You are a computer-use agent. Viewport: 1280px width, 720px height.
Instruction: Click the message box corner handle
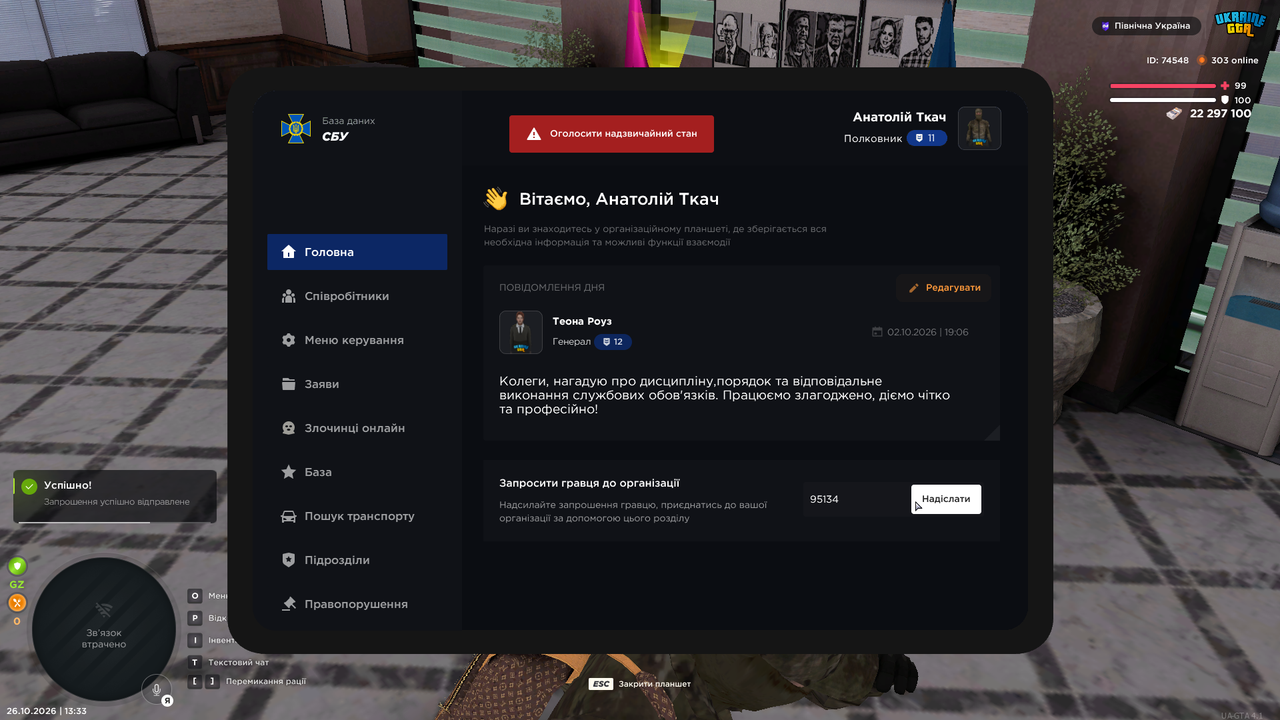tap(992, 433)
